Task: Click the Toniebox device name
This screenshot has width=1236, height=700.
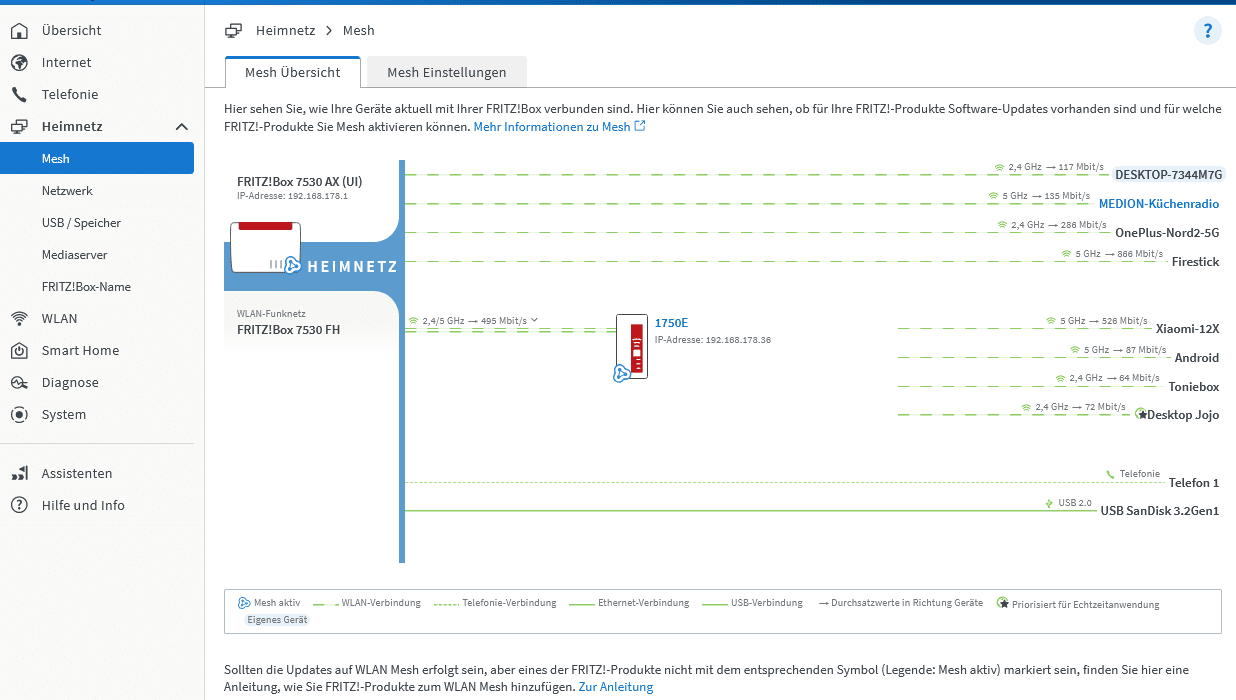Action: [x=1194, y=386]
